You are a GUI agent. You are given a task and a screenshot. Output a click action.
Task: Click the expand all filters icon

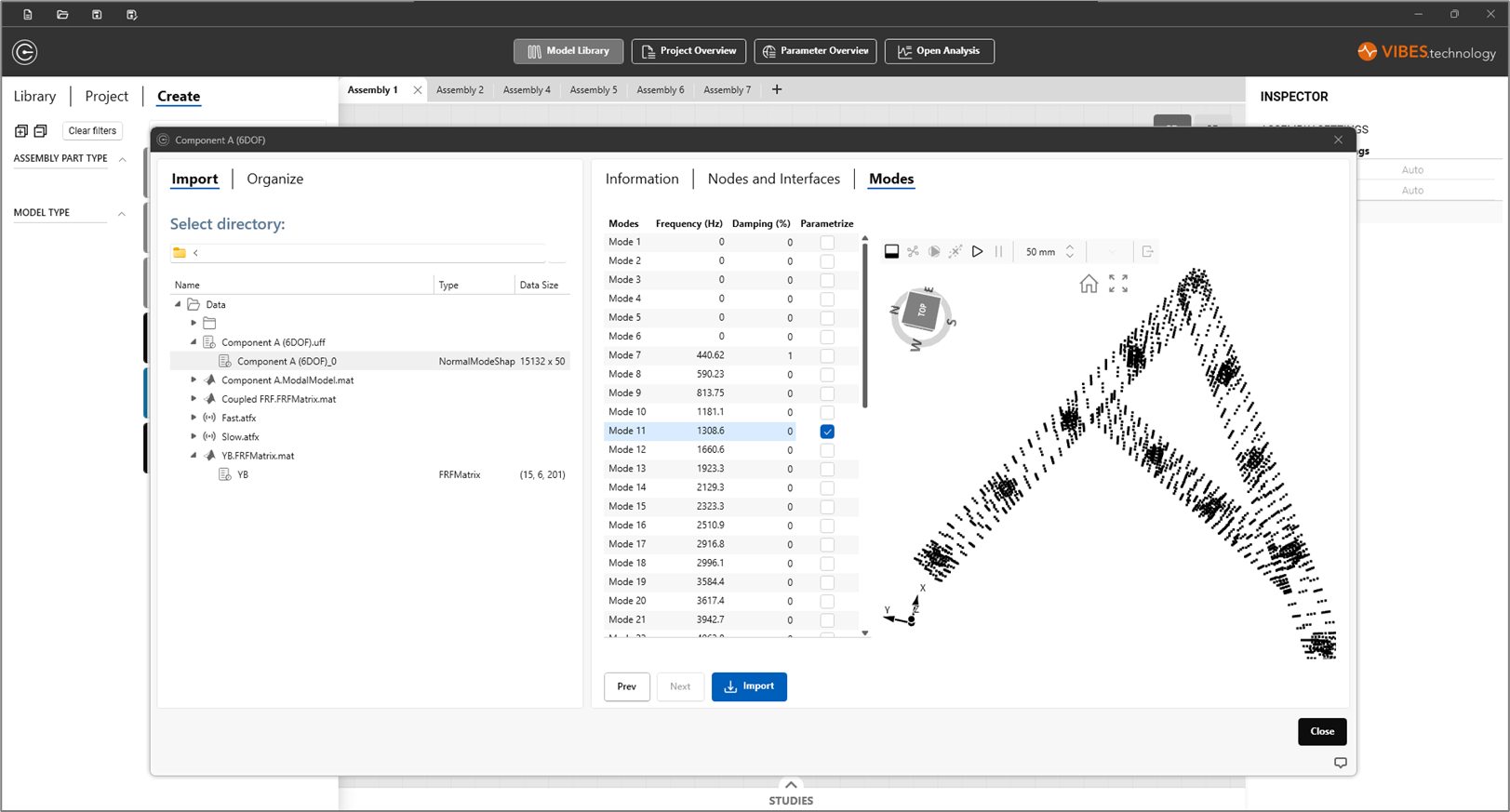coord(21,131)
